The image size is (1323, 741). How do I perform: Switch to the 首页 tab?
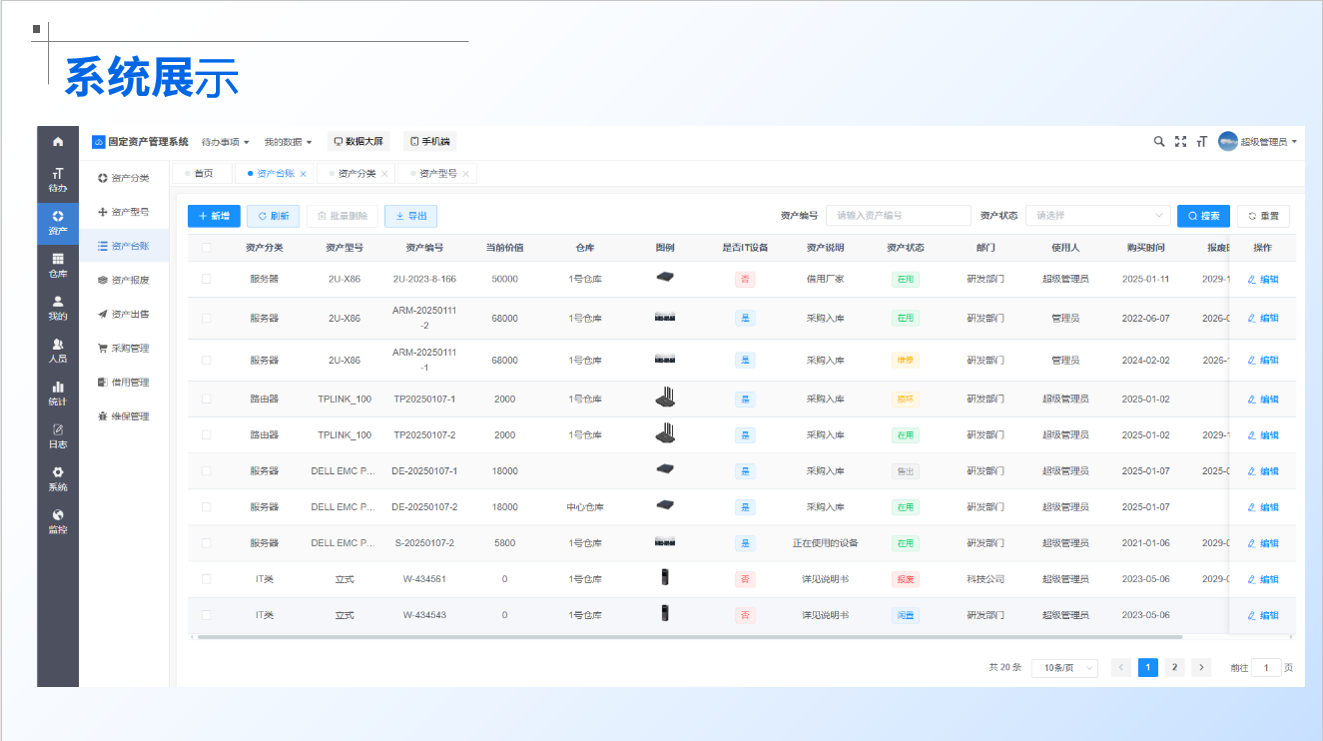coord(202,174)
